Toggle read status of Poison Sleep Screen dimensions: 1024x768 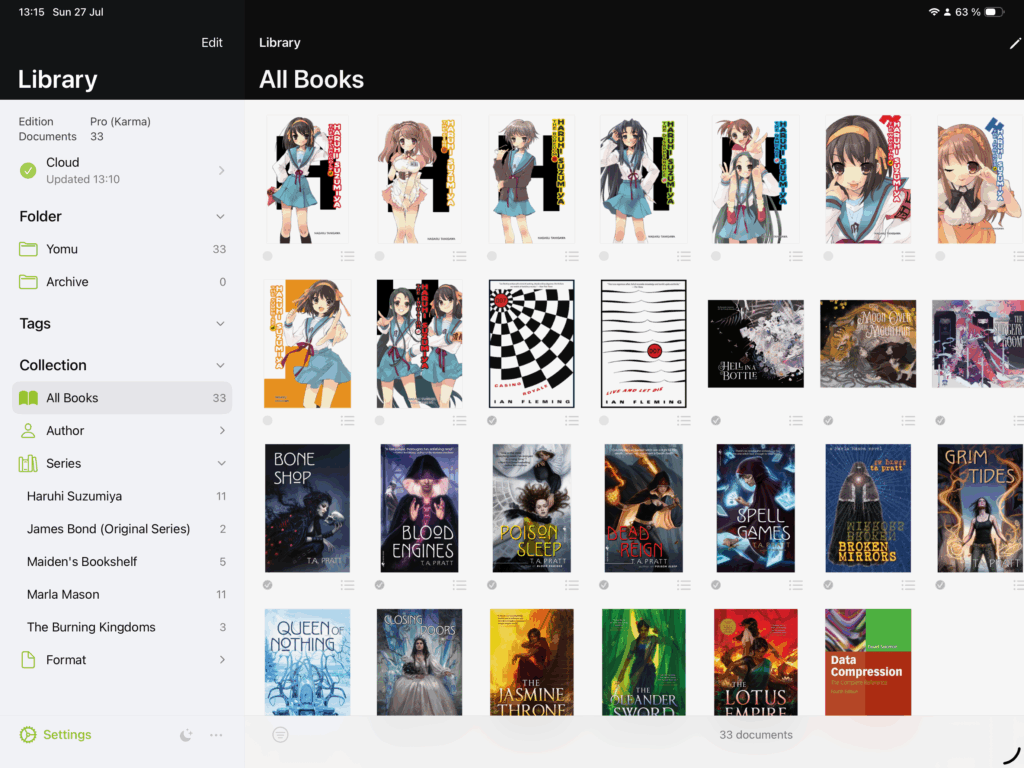click(x=492, y=585)
